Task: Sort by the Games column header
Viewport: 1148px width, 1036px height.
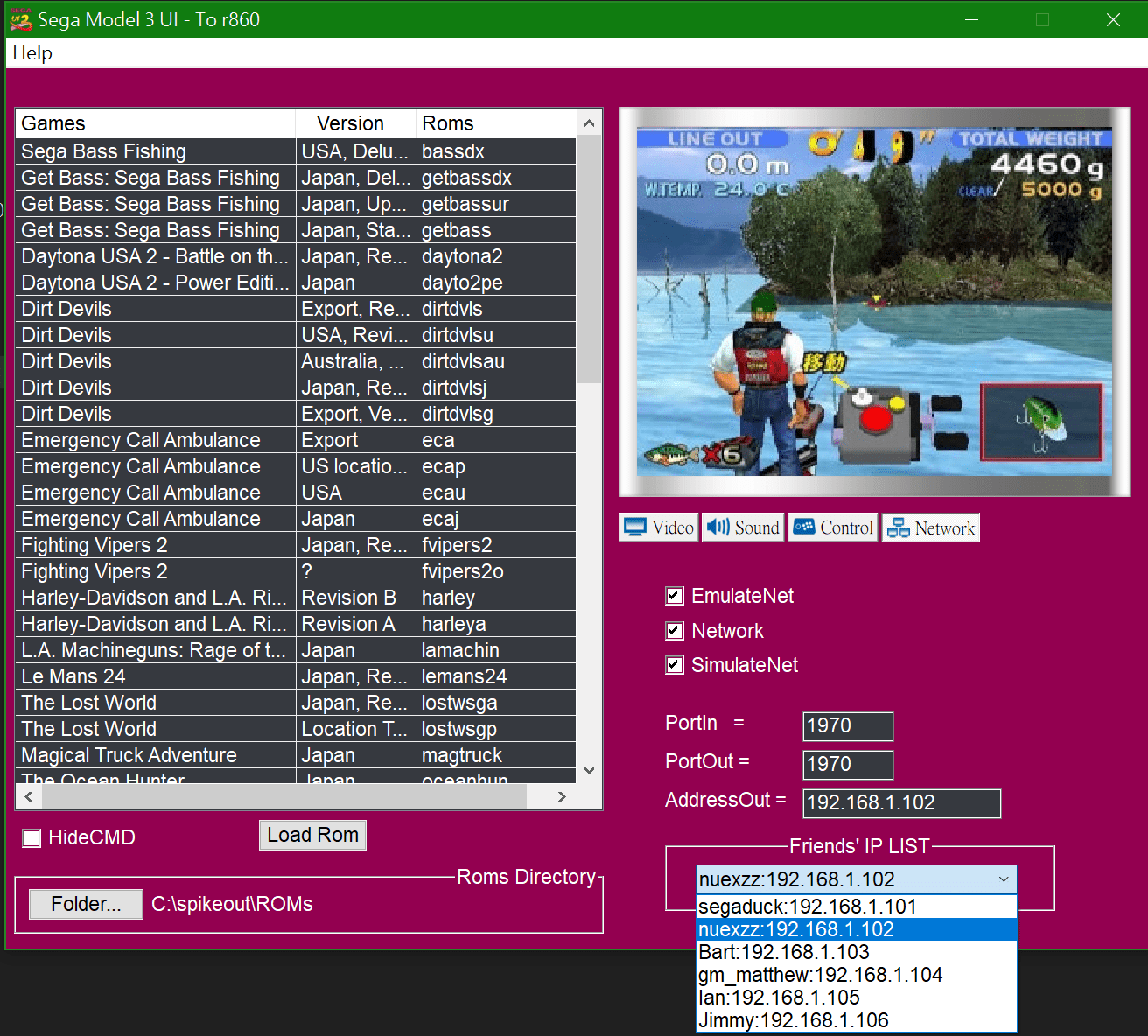Action: pyautogui.click(x=155, y=123)
